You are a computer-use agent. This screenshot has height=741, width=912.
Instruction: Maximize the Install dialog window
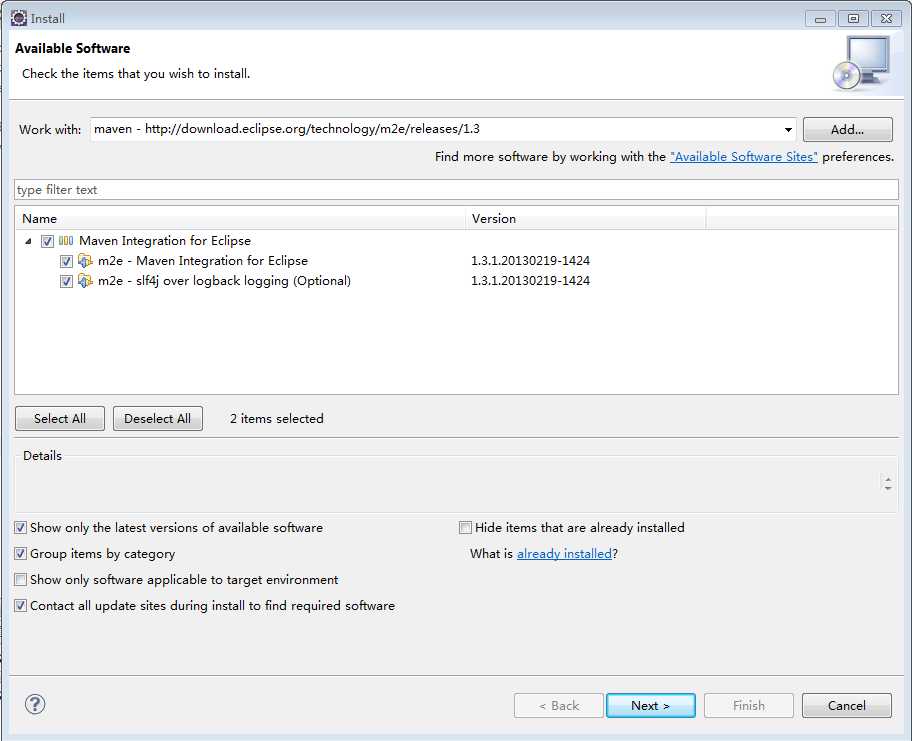point(853,19)
